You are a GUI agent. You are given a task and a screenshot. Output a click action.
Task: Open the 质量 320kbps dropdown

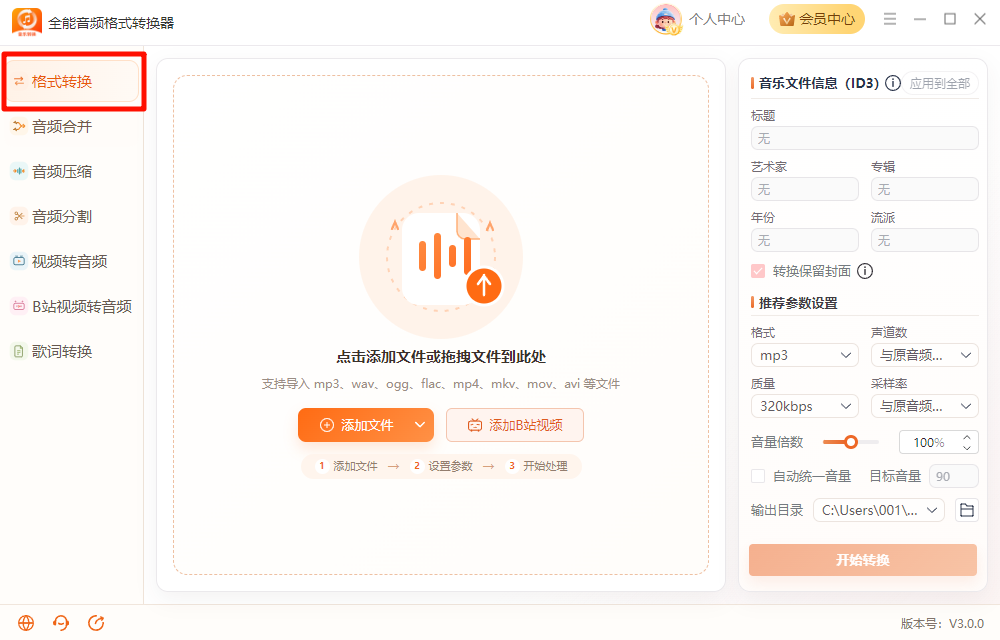[x=805, y=406]
